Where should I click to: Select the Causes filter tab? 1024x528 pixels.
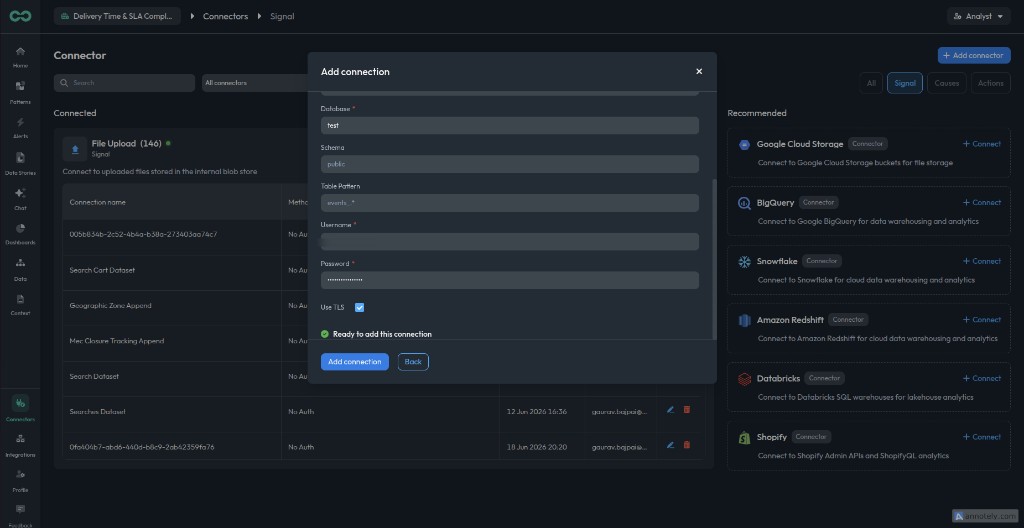pyautogui.click(x=946, y=83)
